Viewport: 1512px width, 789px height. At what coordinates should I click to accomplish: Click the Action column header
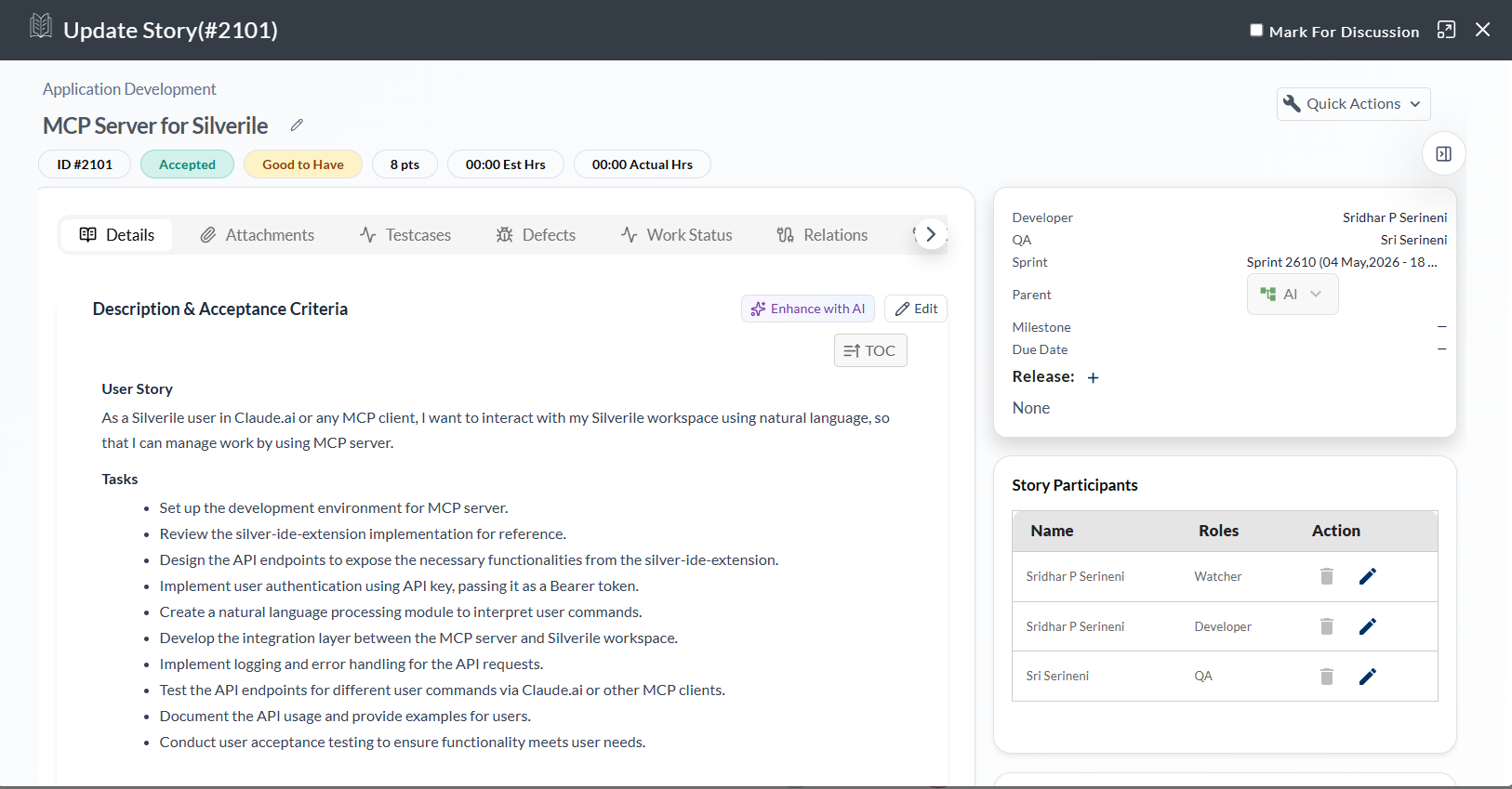(1336, 531)
